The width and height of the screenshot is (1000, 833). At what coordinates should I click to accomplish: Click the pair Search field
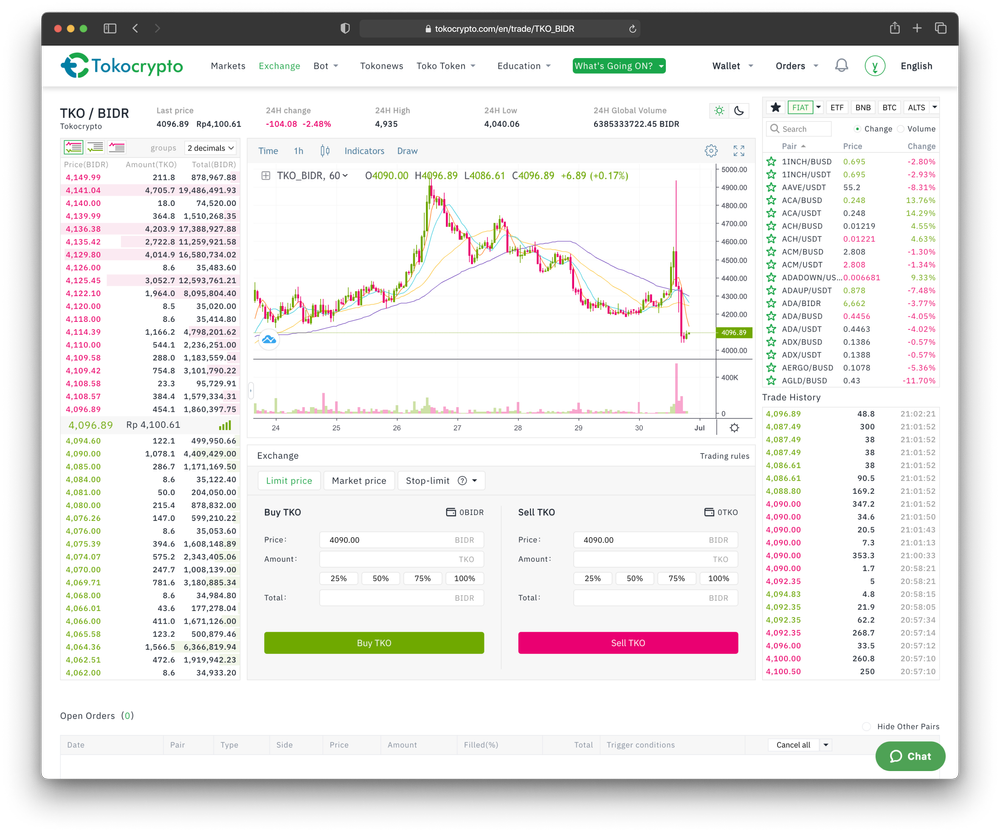799,129
